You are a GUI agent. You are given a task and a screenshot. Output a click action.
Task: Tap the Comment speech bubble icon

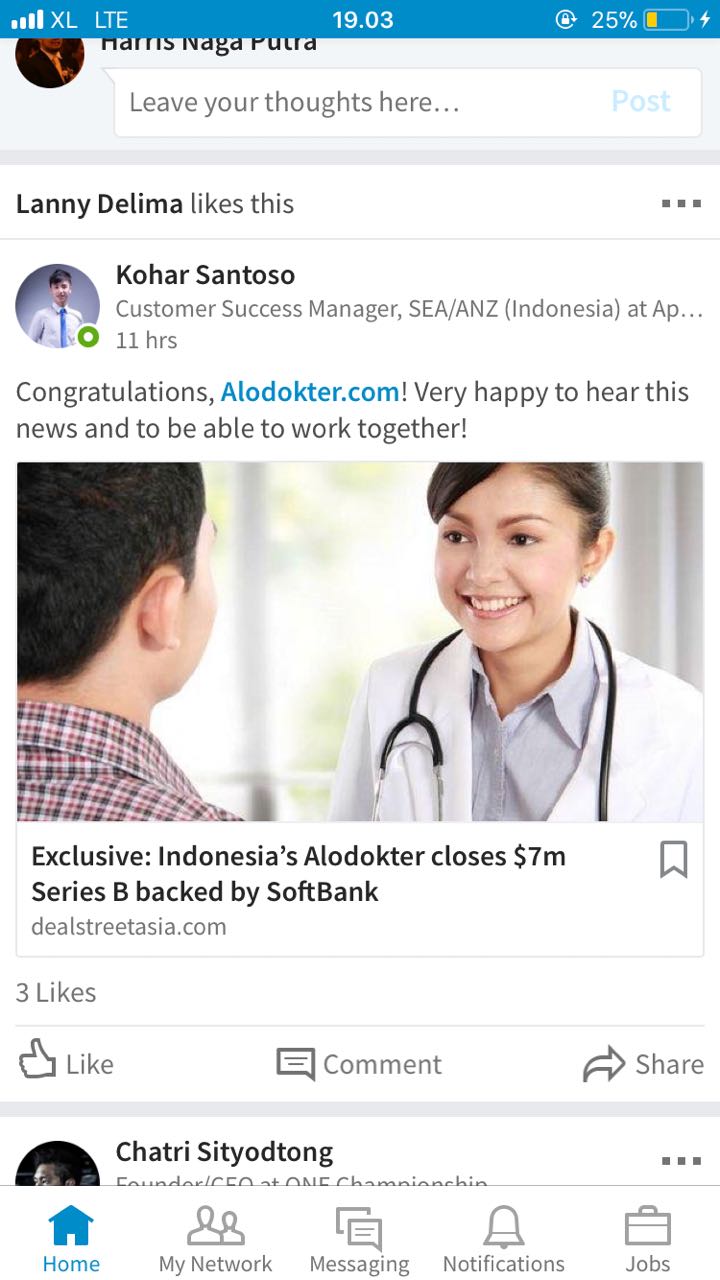click(295, 1064)
